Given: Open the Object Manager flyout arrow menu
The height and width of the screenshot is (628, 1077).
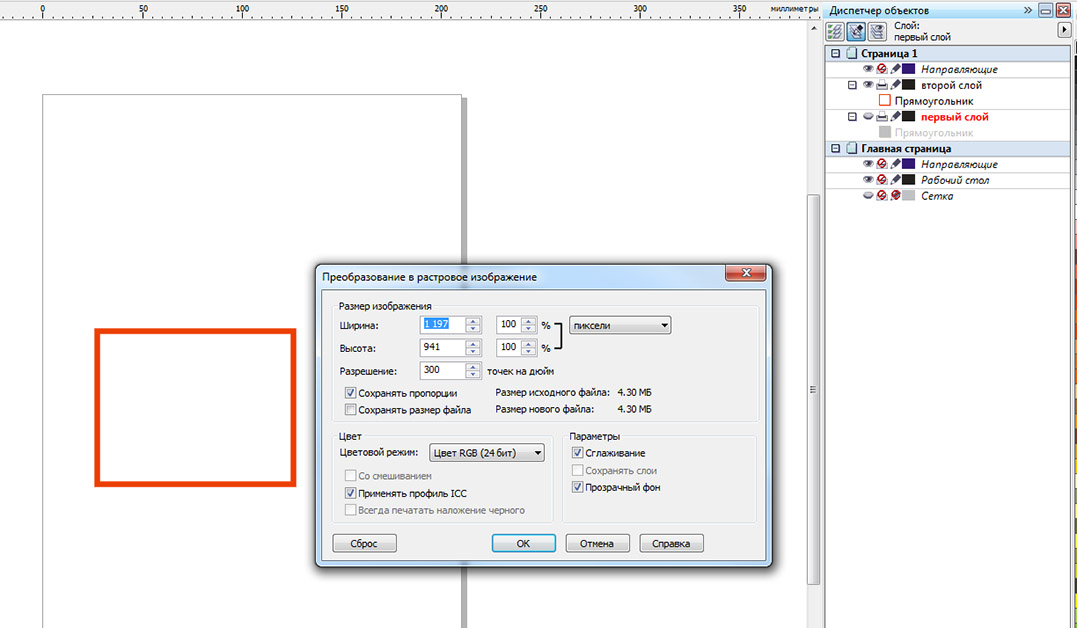Looking at the screenshot, I should [x=1064, y=30].
